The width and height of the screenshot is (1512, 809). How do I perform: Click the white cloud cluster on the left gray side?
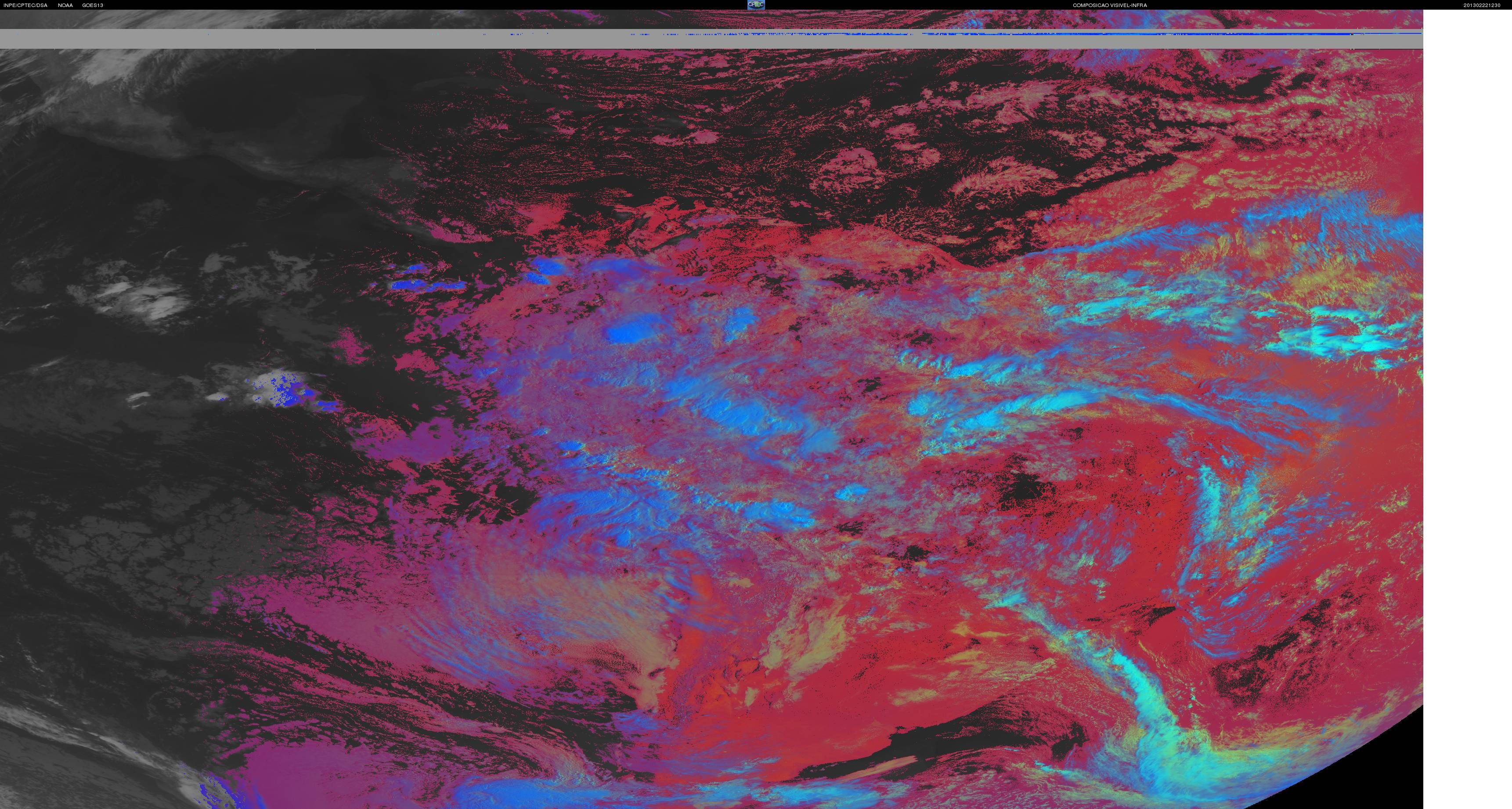tap(147, 300)
